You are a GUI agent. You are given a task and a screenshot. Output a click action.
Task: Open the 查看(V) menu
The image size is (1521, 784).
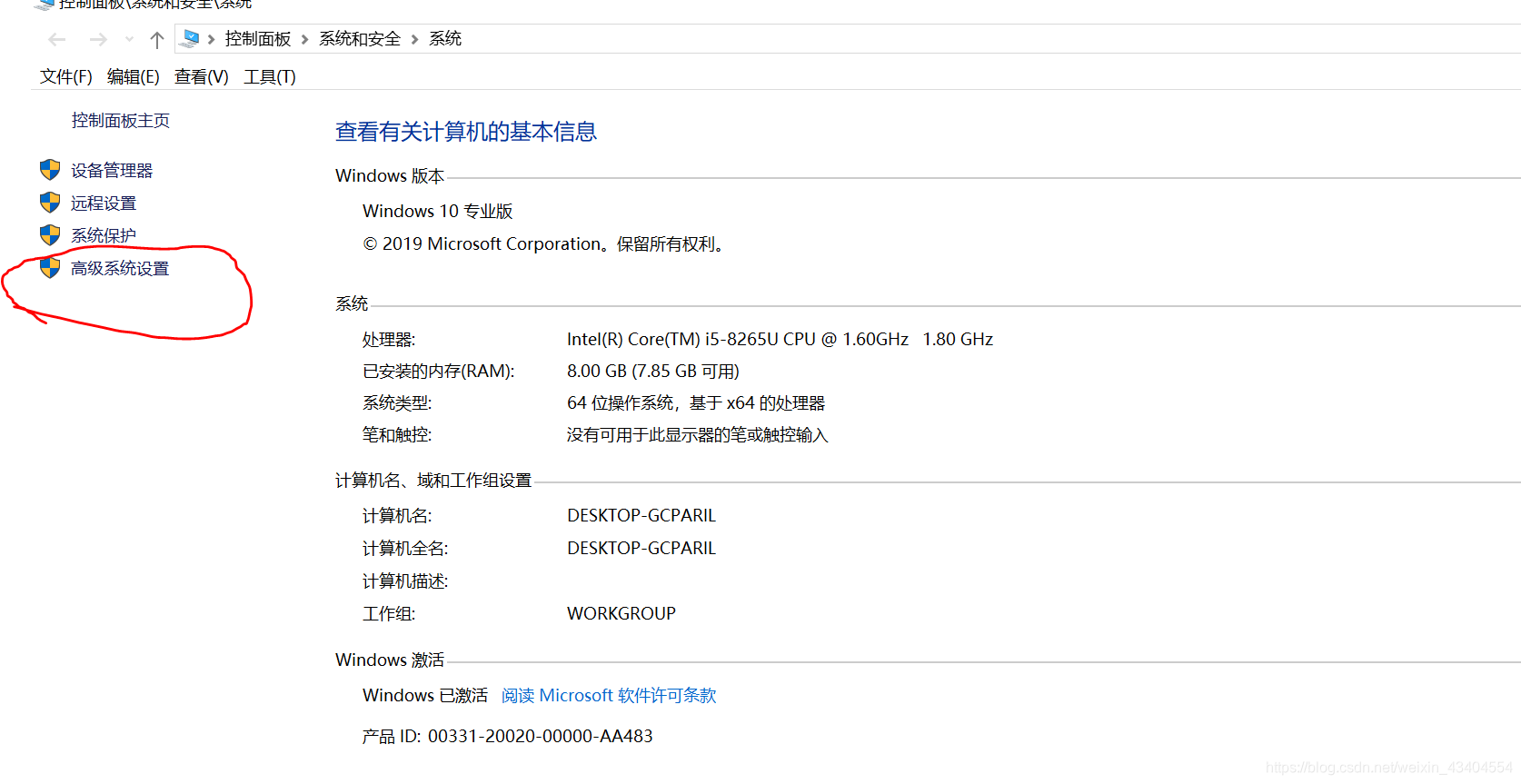point(201,76)
